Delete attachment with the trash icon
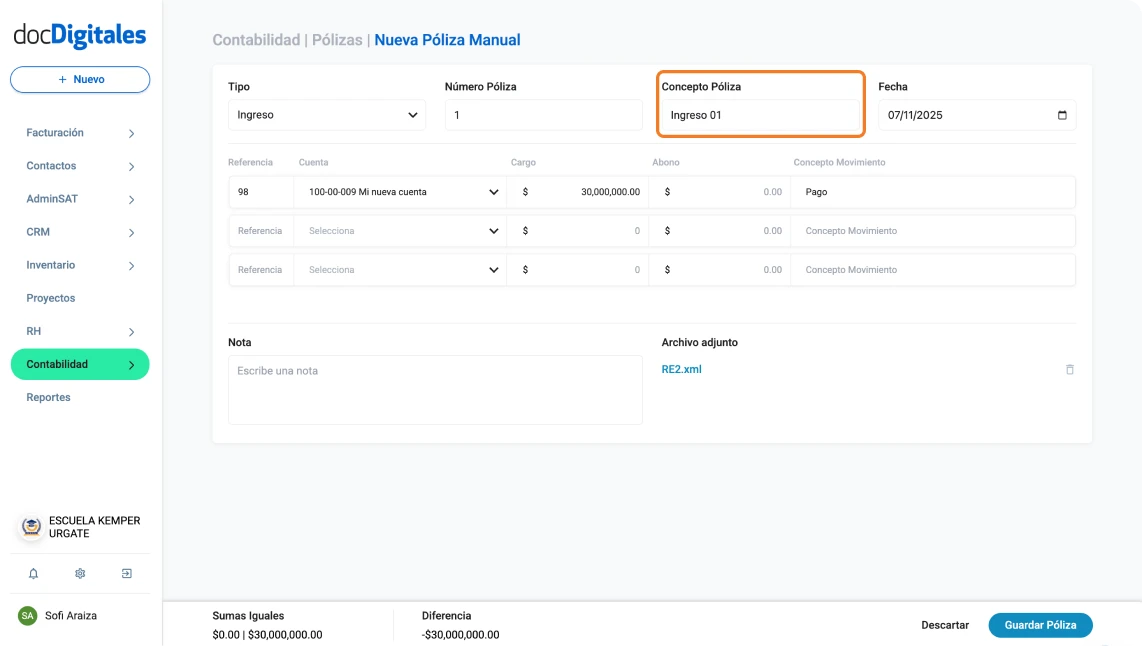Viewport: 1142px width, 646px height. 1069,370
